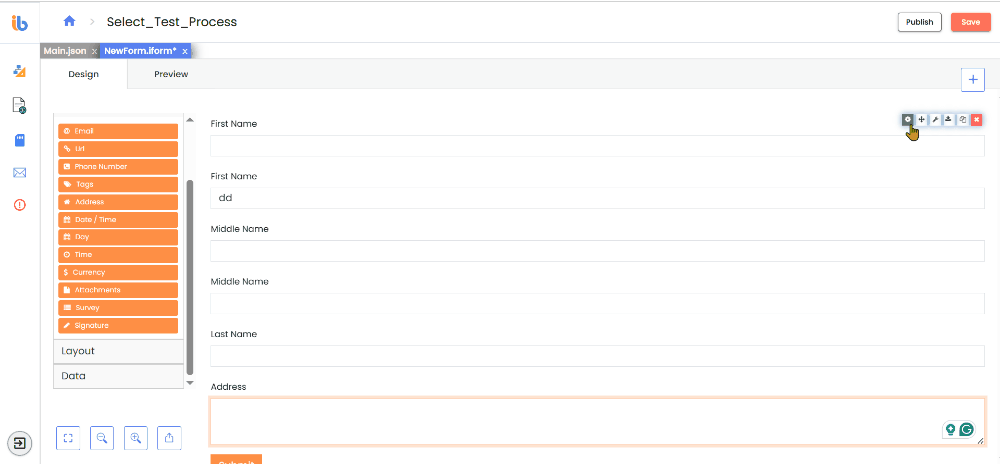Screen dimensions: 1000x464
Task: Open the envelope mail icon in sidebar
Action: (20, 172)
